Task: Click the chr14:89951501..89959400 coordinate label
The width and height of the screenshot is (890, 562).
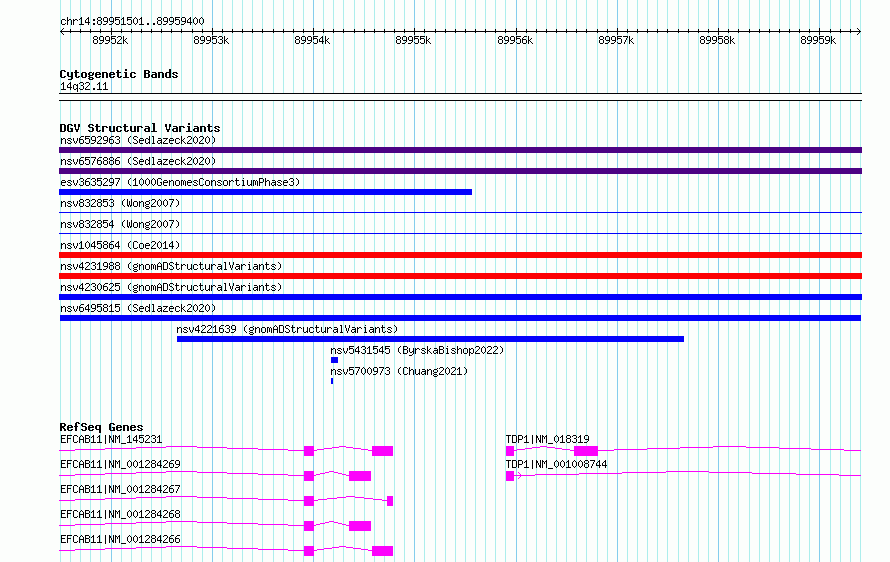Action: [x=132, y=21]
